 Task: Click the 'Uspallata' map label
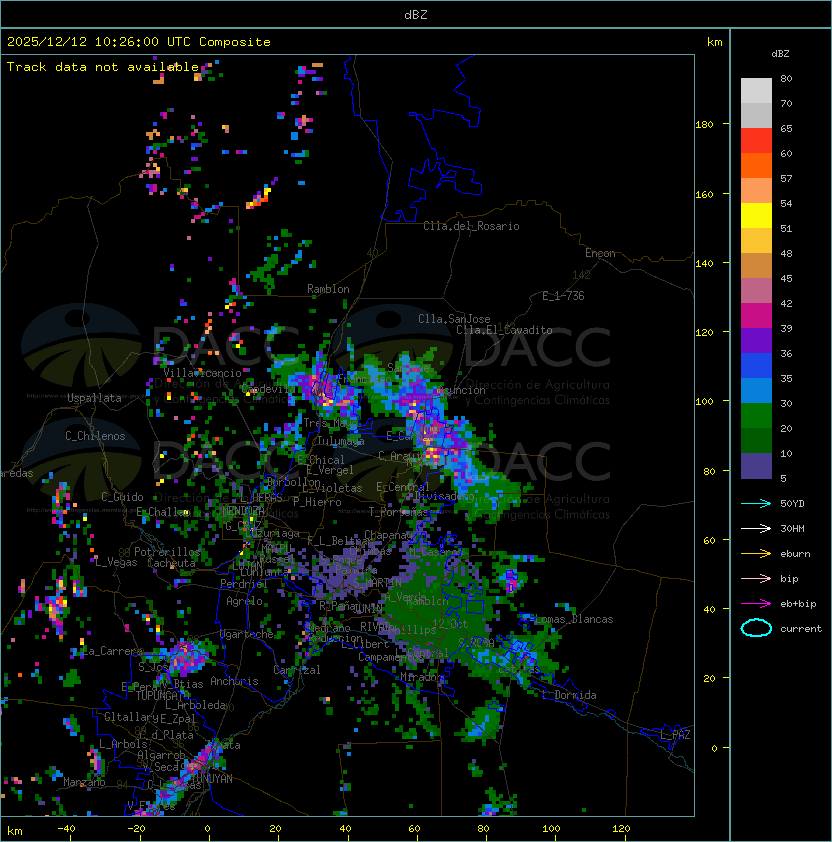(x=94, y=398)
